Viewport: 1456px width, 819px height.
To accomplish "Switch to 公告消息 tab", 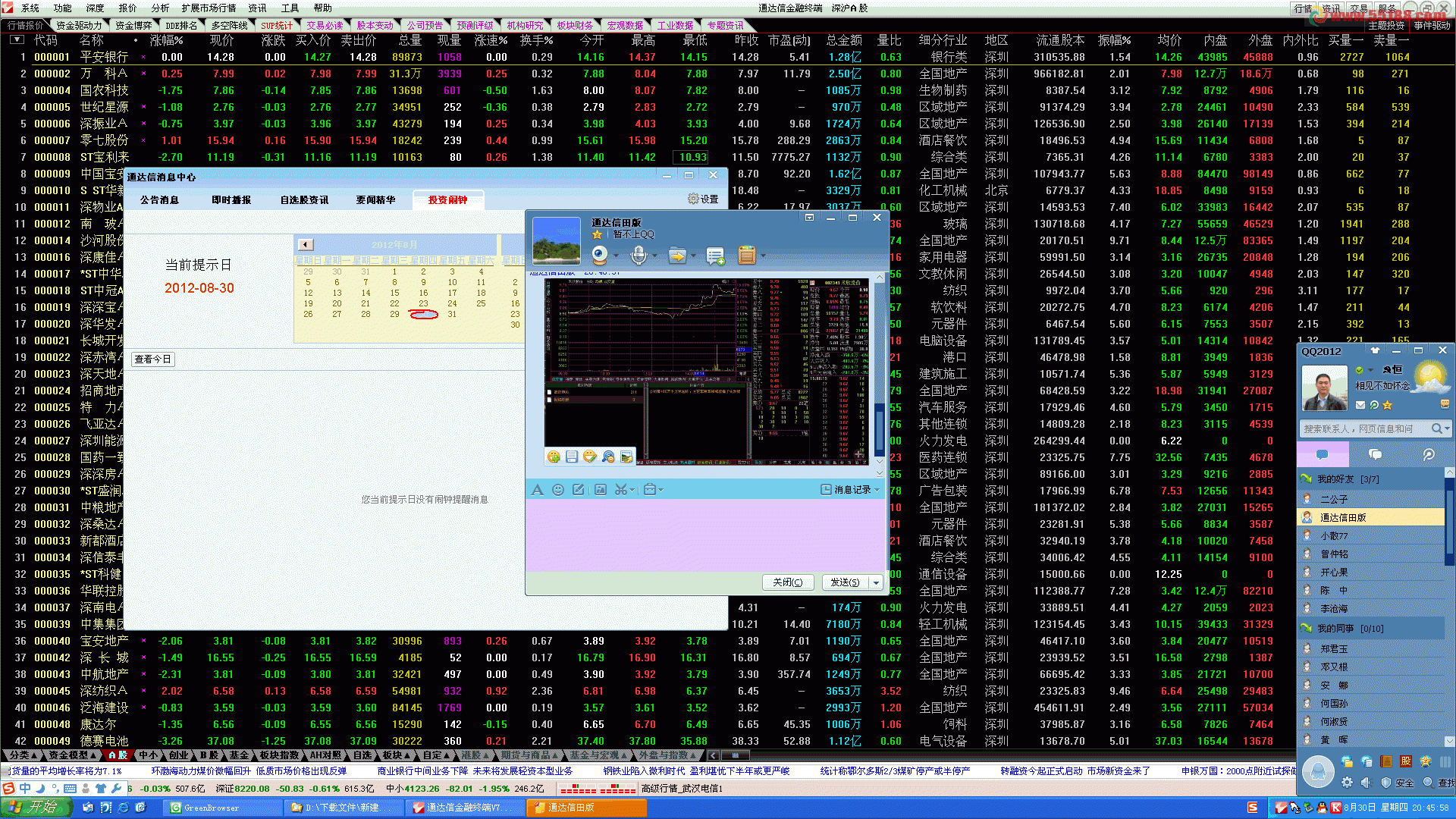I will (x=159, y=200).
